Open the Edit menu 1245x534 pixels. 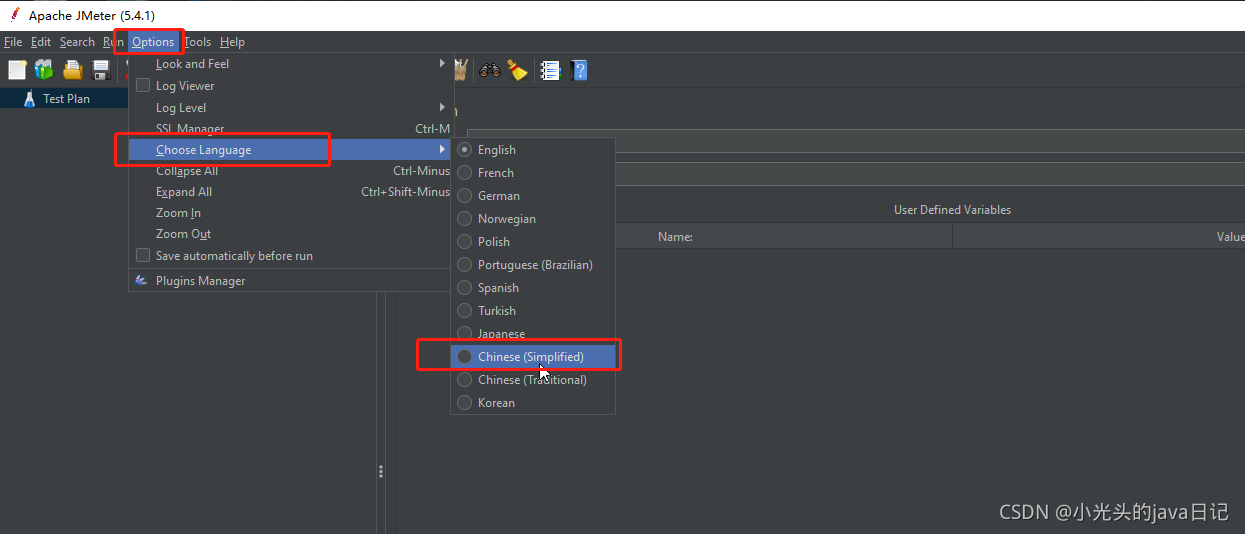[x=41, y=42]
